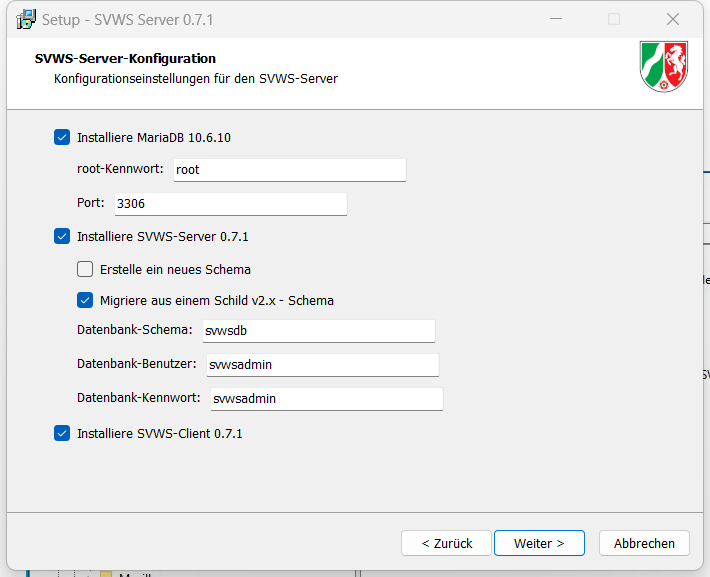Click the Datenbank-Kennwort label
This screenshot has height=577, width=710.
click(x=139, y=398)
